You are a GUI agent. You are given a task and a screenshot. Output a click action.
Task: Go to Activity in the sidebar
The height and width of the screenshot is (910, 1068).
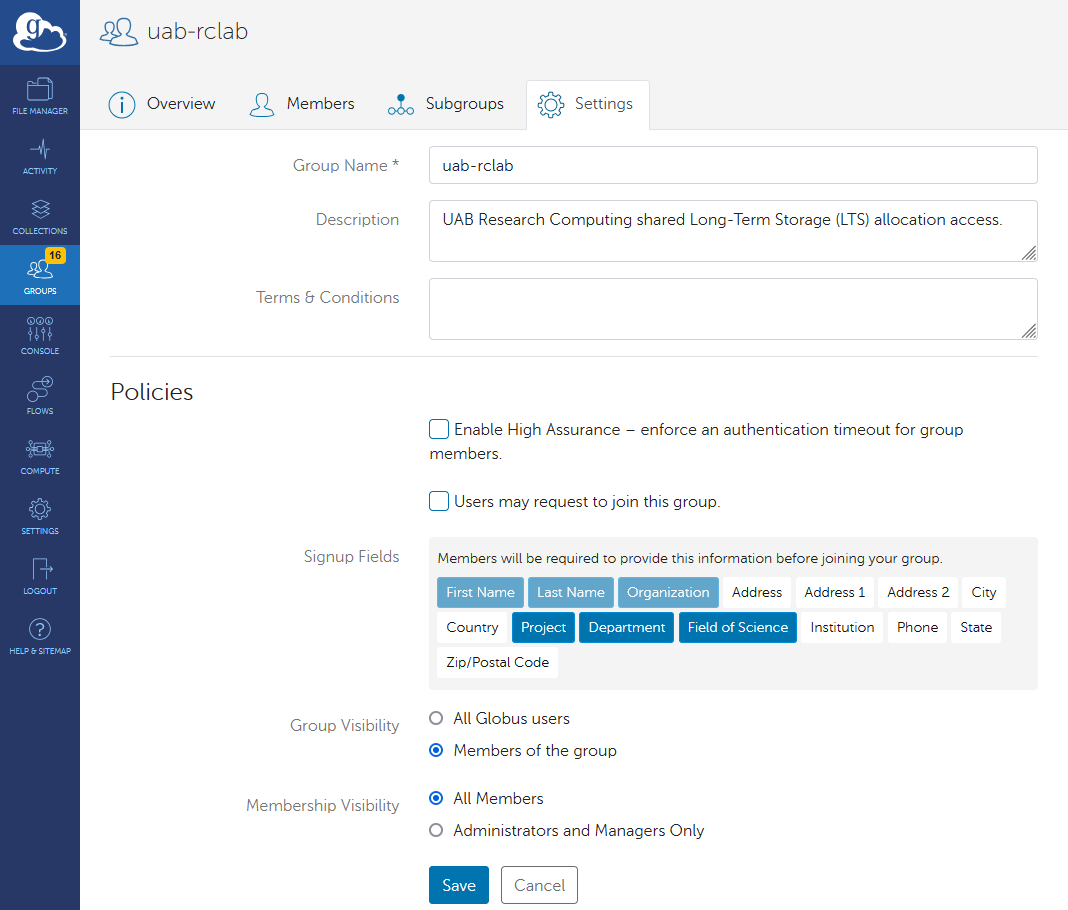pos(40,156)
